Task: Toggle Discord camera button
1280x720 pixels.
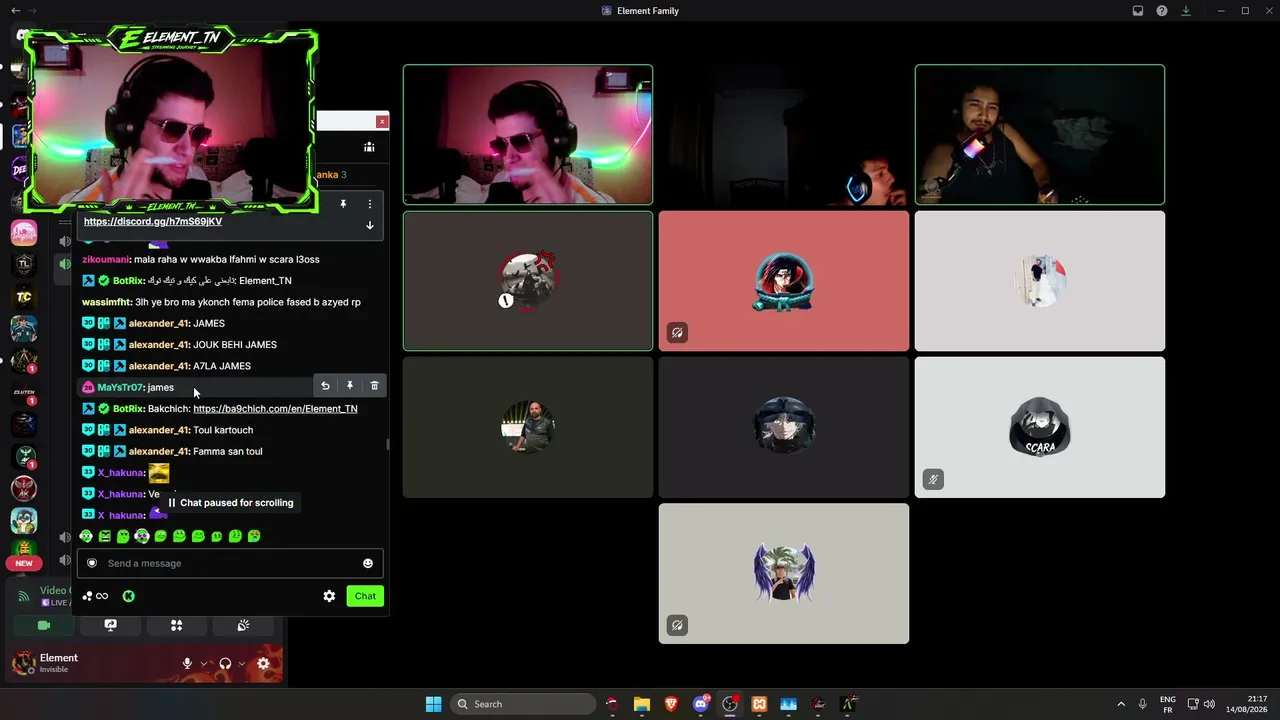Action: tap(44, 625)
